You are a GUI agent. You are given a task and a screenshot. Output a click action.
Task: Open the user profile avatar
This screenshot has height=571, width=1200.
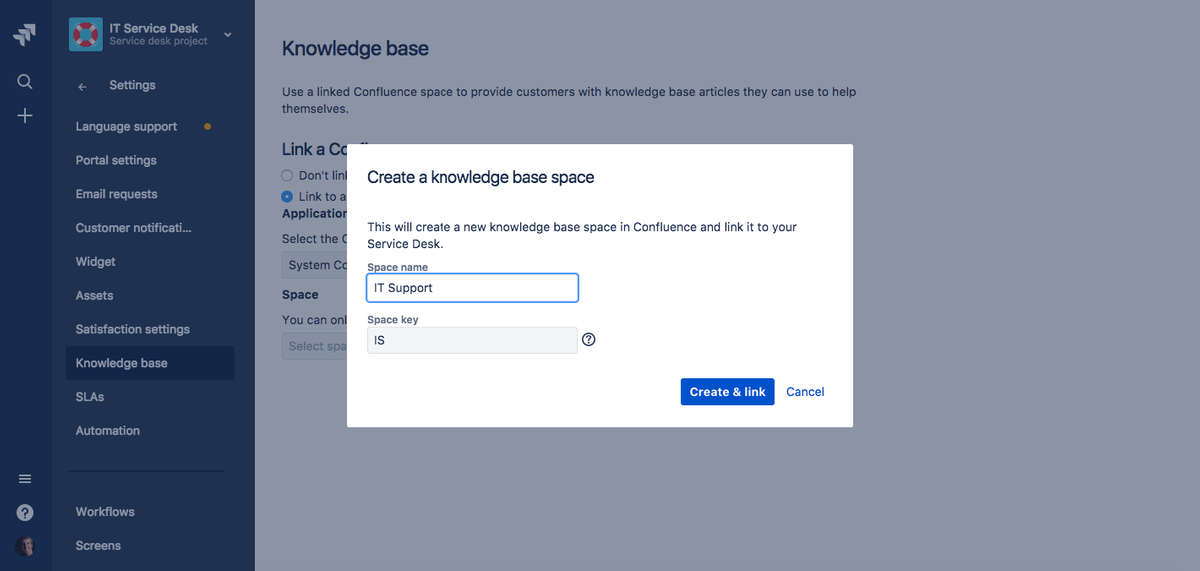pos(25,546)
